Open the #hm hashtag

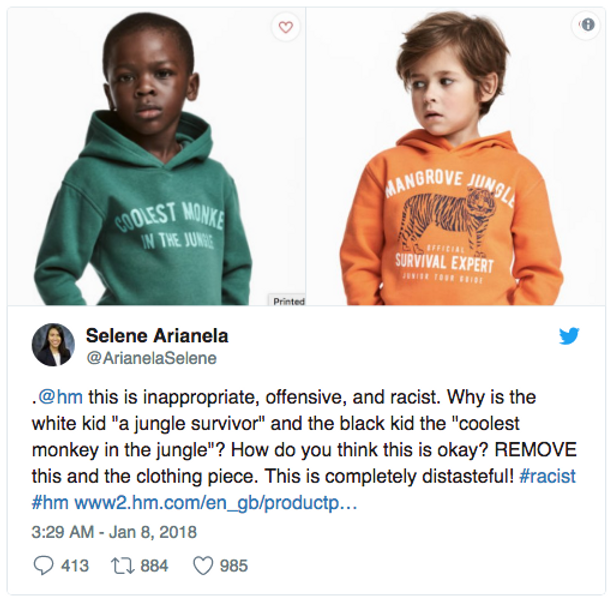(50, 502)
